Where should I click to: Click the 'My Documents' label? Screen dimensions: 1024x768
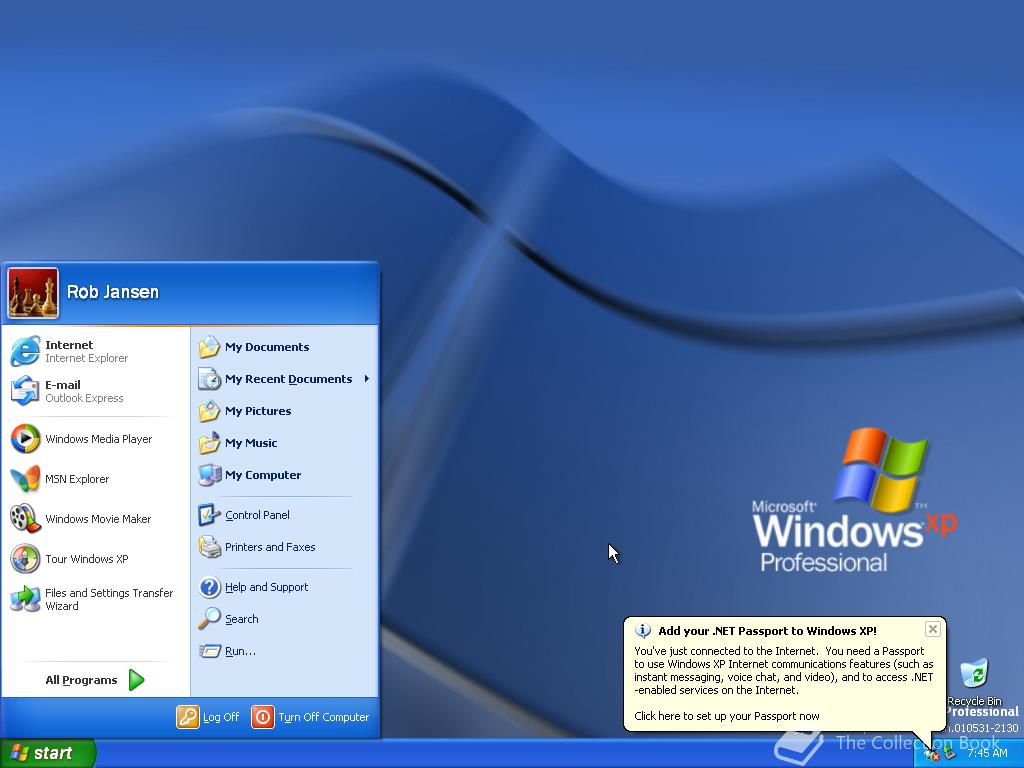click(267, 347)
